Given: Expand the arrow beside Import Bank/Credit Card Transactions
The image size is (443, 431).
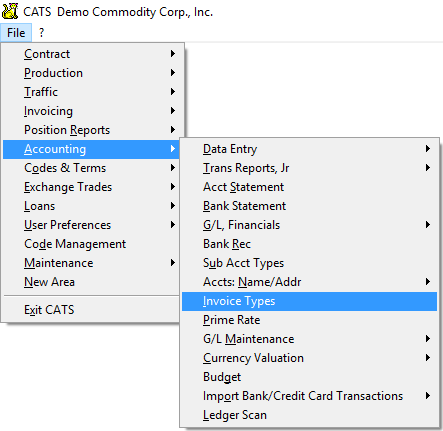Looking at the screenshot, I should pyautogui.click(x=428, y=395).
